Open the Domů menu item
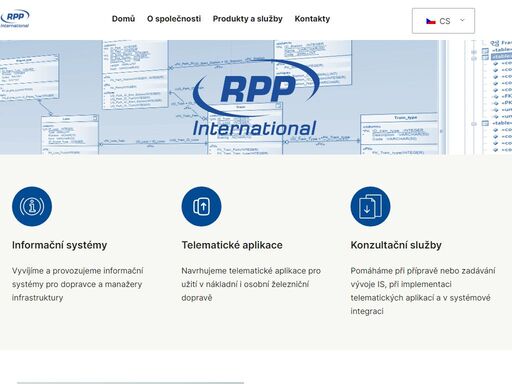The width and height of the screenshot is (512, 384). click(123, 19)
